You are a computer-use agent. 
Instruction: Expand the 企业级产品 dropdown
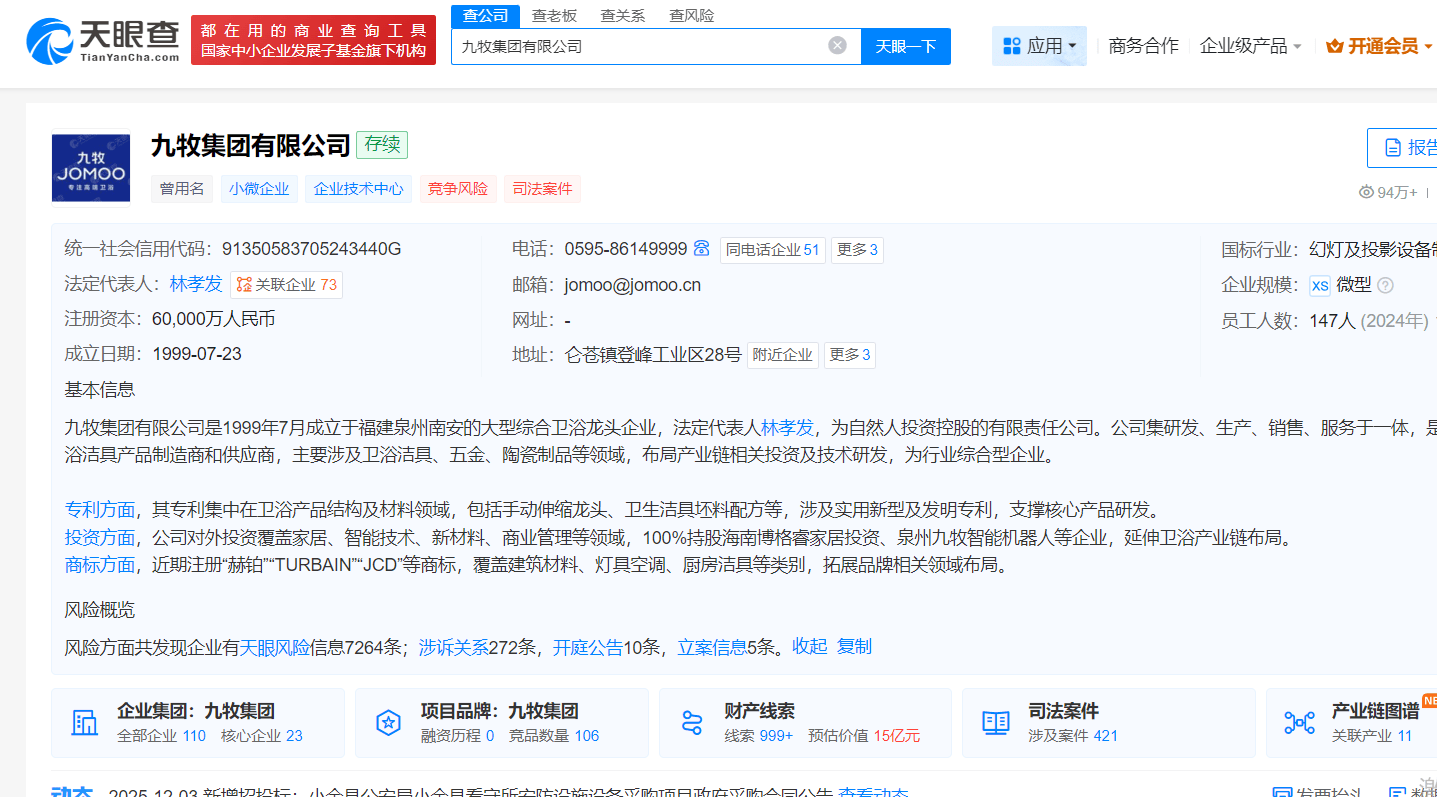click(x=1250, y=46)
